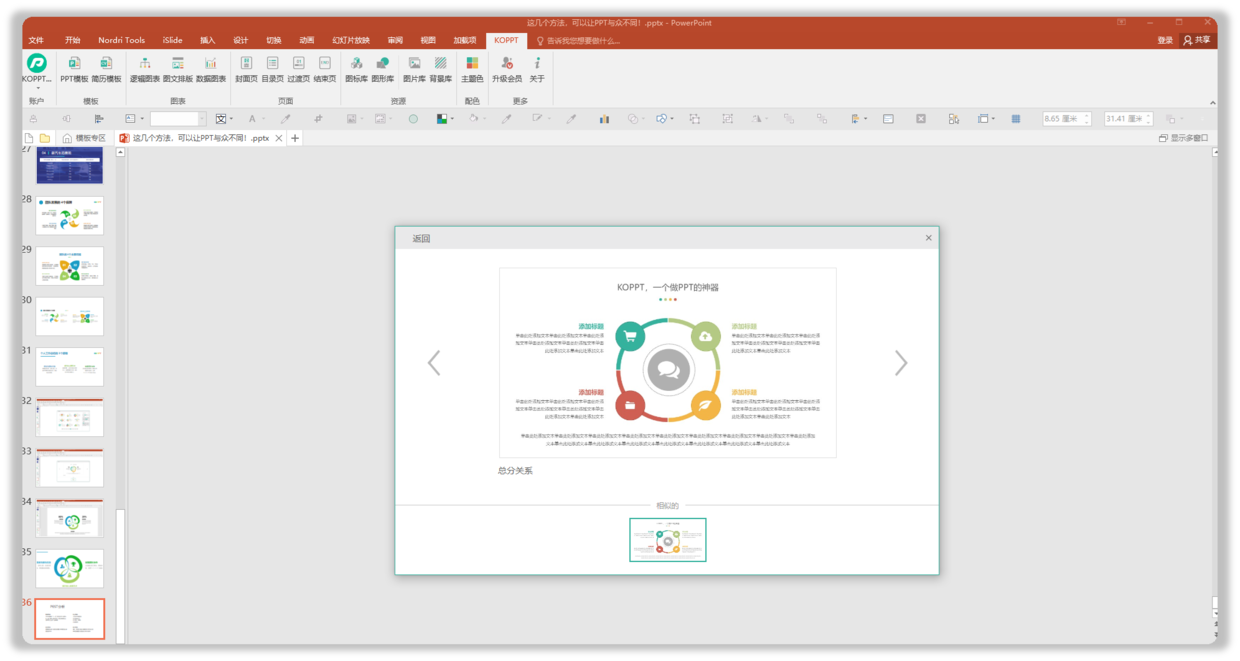Screen dimensions: 1240x661
Task: Switch to the Nordri Tools tab
Action: [x=121, y=40]
